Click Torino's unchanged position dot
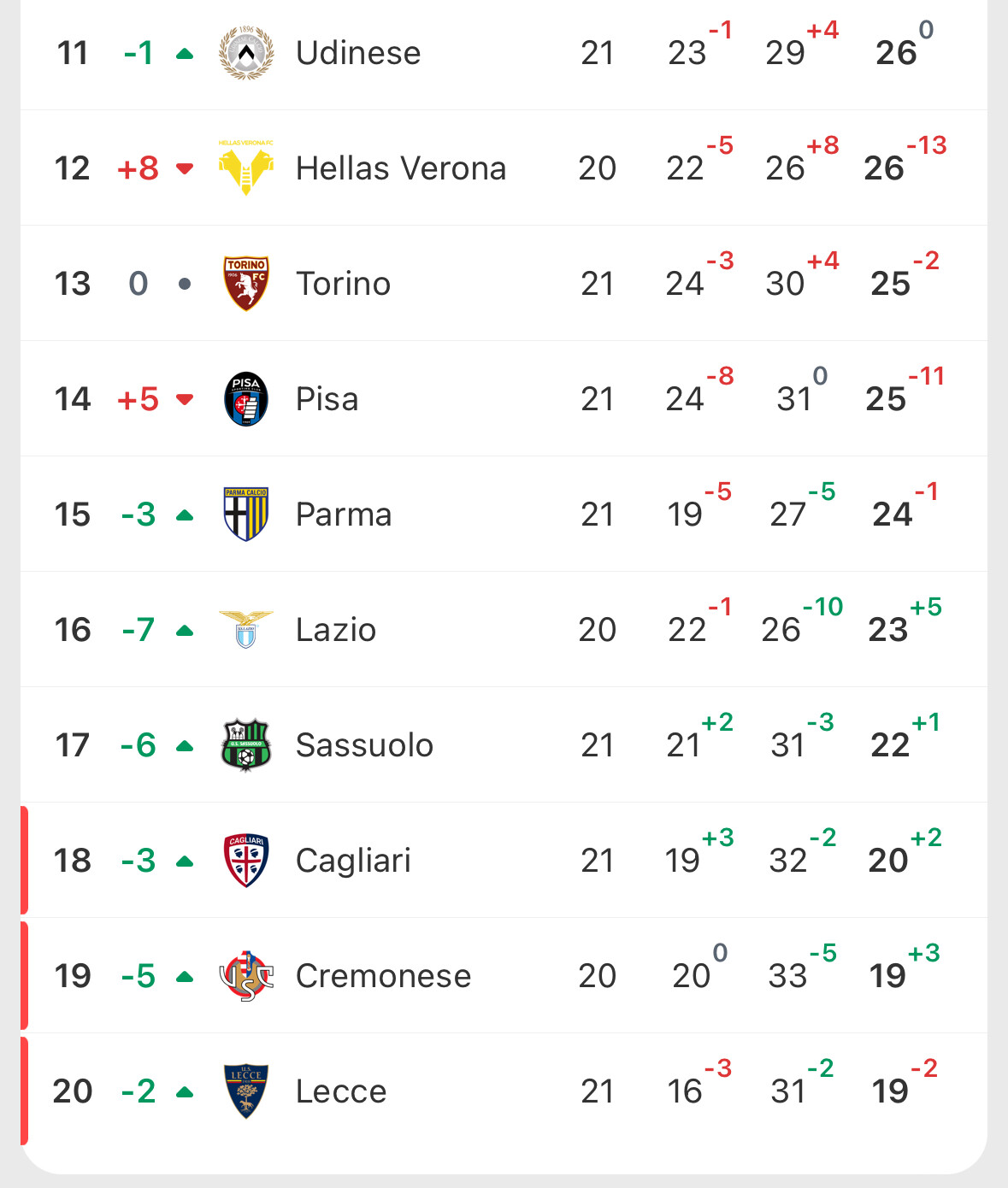This screenshot has height=1188, width=1008. click(184, 284)
